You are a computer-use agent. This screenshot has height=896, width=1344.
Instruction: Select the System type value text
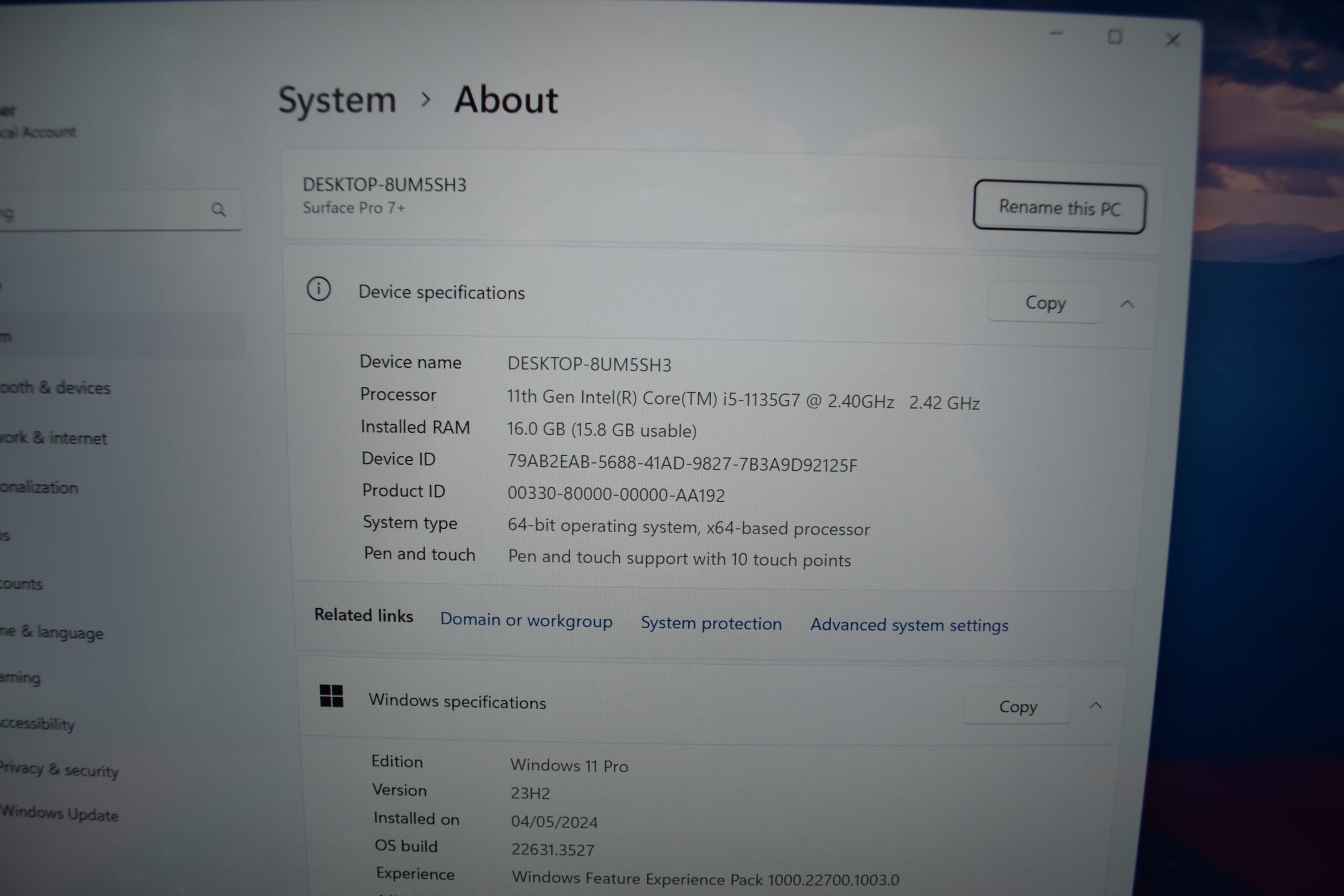(689, 527)
